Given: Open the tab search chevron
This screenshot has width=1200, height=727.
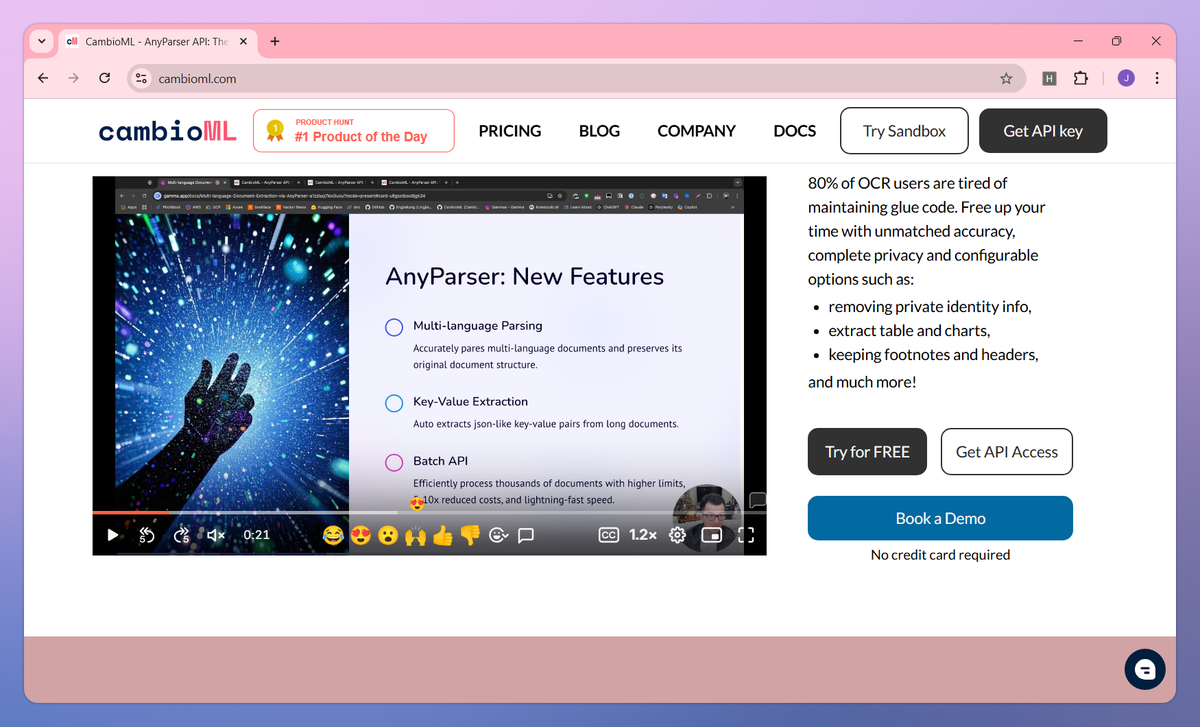Looking at the screenshot, I should 41,41.
